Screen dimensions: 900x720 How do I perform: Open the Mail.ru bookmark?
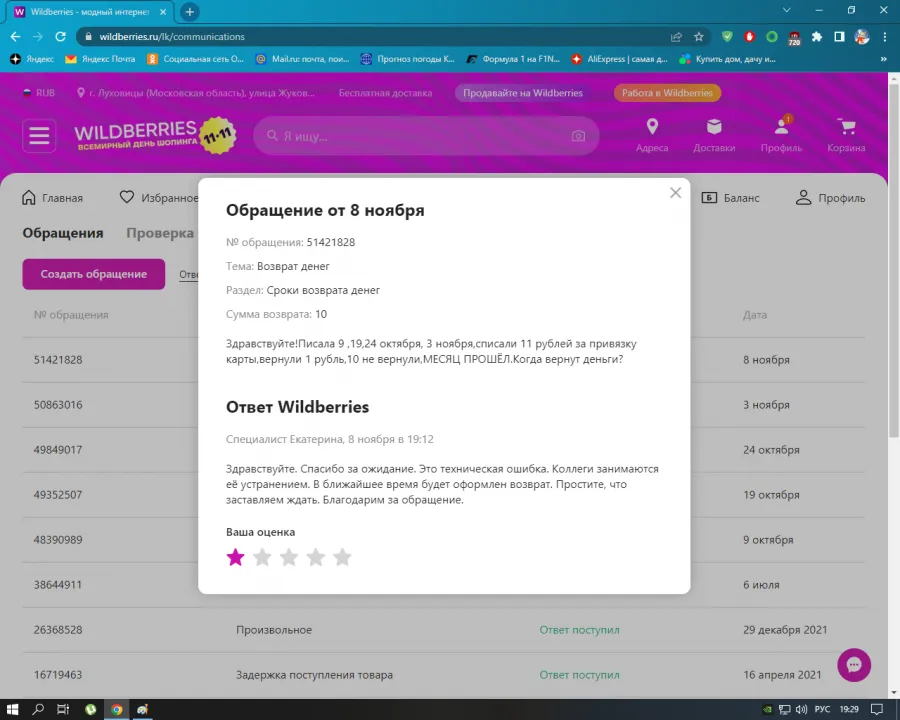pyautogui.click(x=302, y=59)
